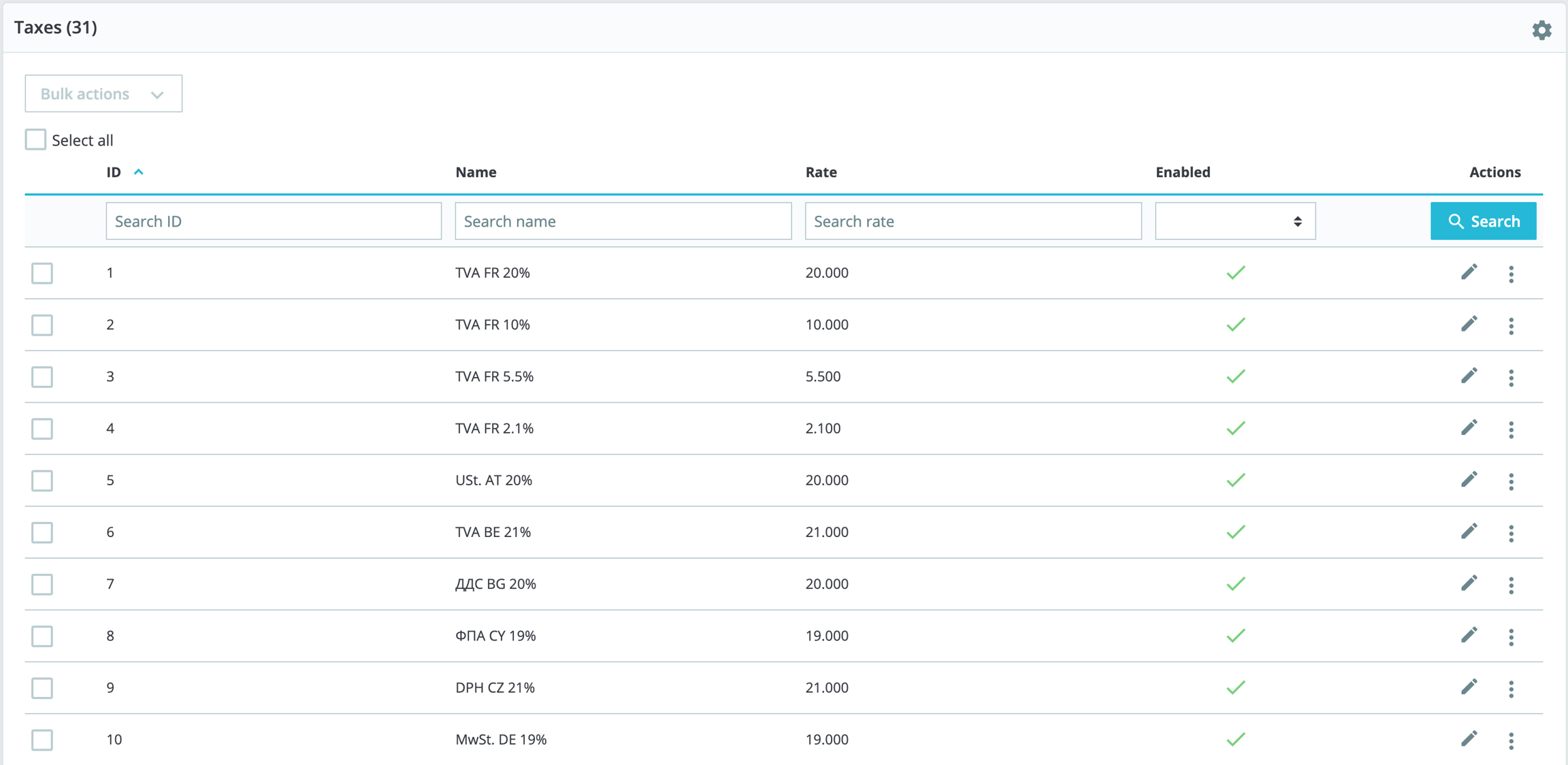Click pencil icon for USt. AT 20%
The height and width of the screenshot is (765, 1568).
(x=1469, y=480)
